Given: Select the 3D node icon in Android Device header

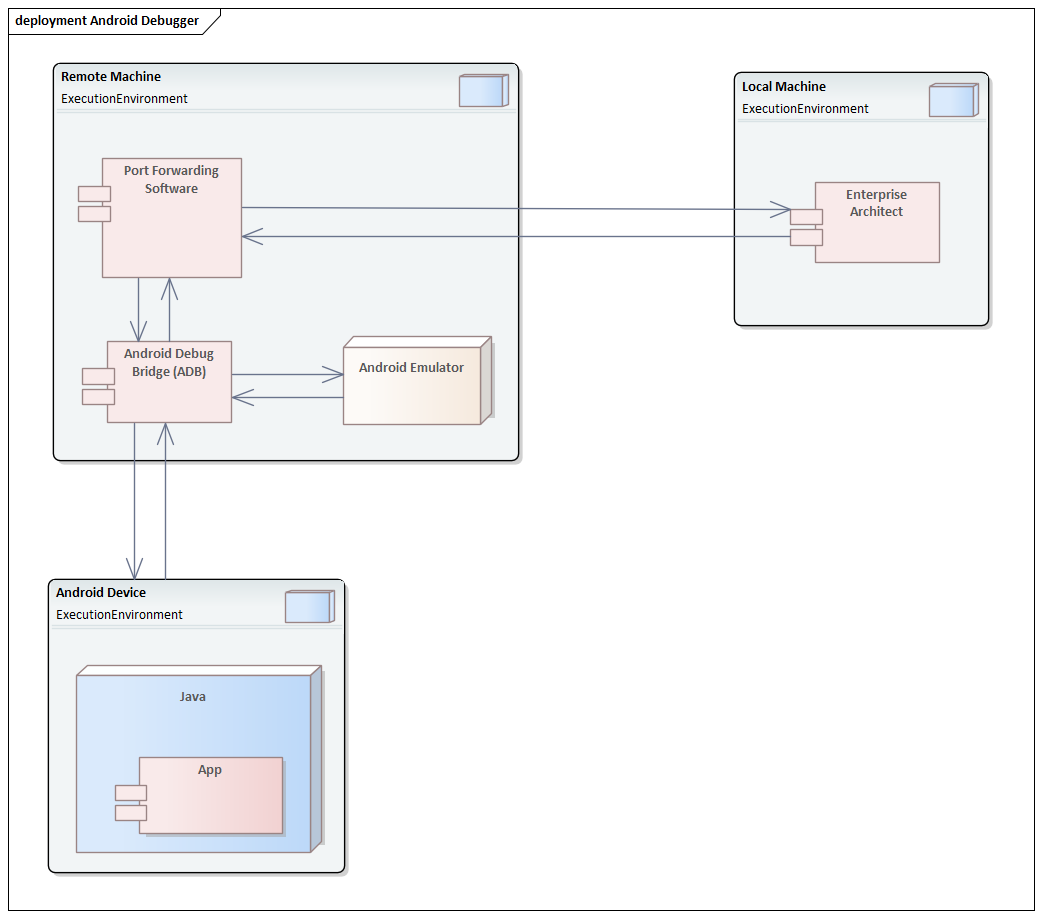Looking at the screenshot, I should point(309,605).
